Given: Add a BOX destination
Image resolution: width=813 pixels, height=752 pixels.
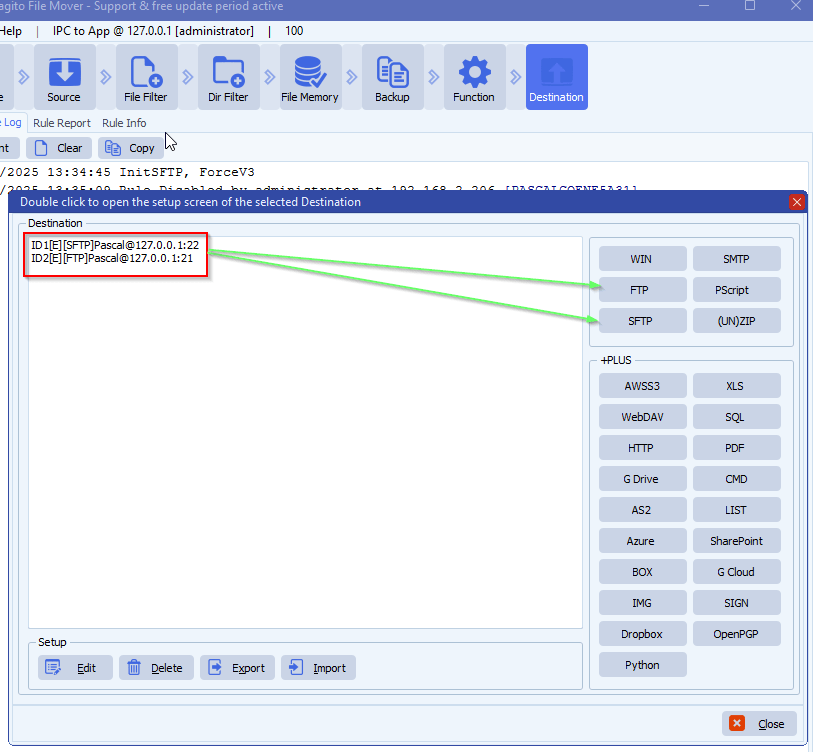Looking at the screenshot, I should click(642, 572).
